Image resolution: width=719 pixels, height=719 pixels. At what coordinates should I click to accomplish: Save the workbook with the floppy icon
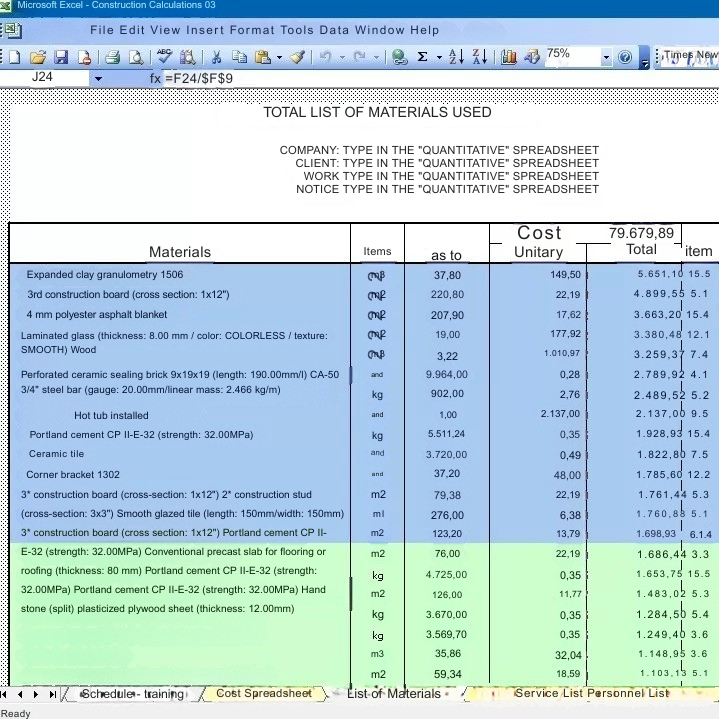click(x=61, y=57)
